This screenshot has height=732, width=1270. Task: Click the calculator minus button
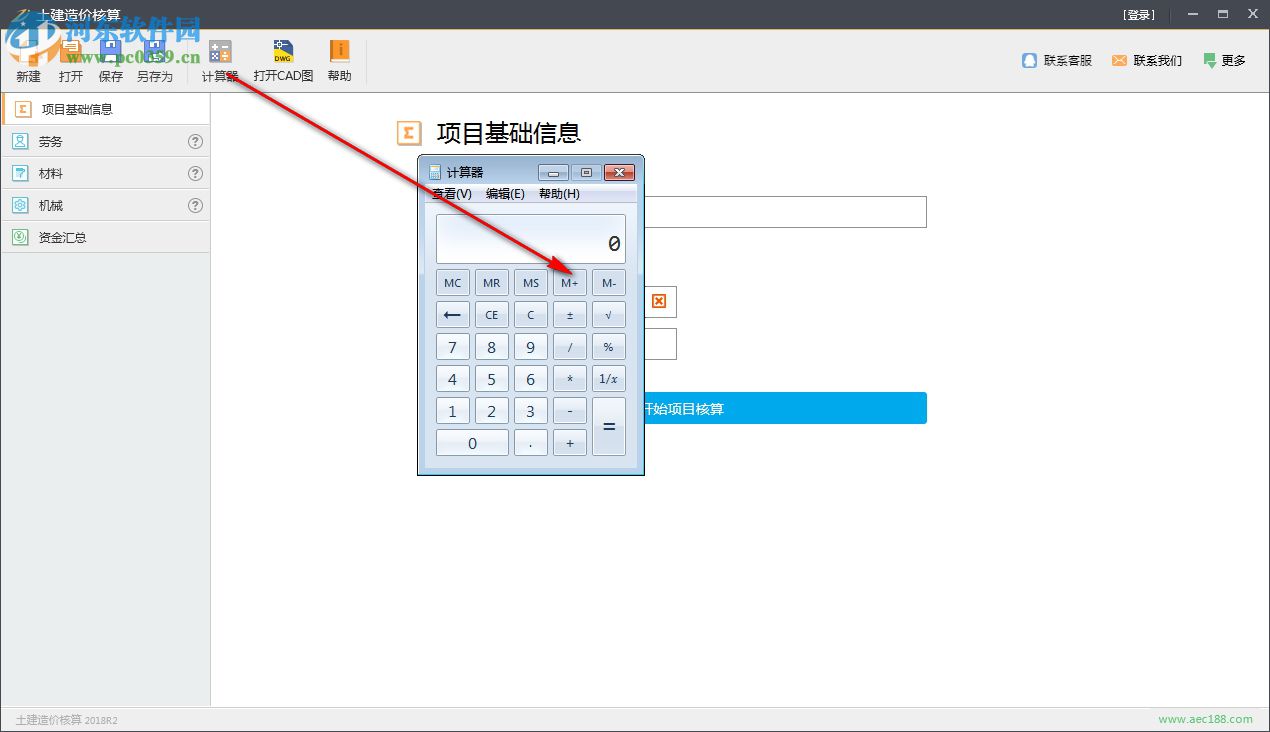(570, 411)
